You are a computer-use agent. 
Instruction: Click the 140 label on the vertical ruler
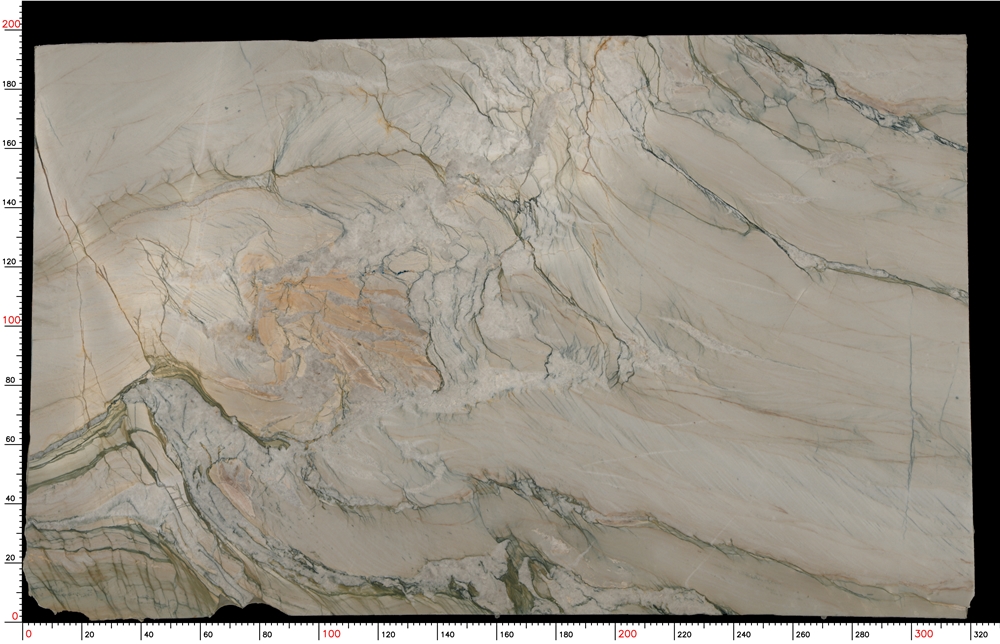tap(11, 203)
